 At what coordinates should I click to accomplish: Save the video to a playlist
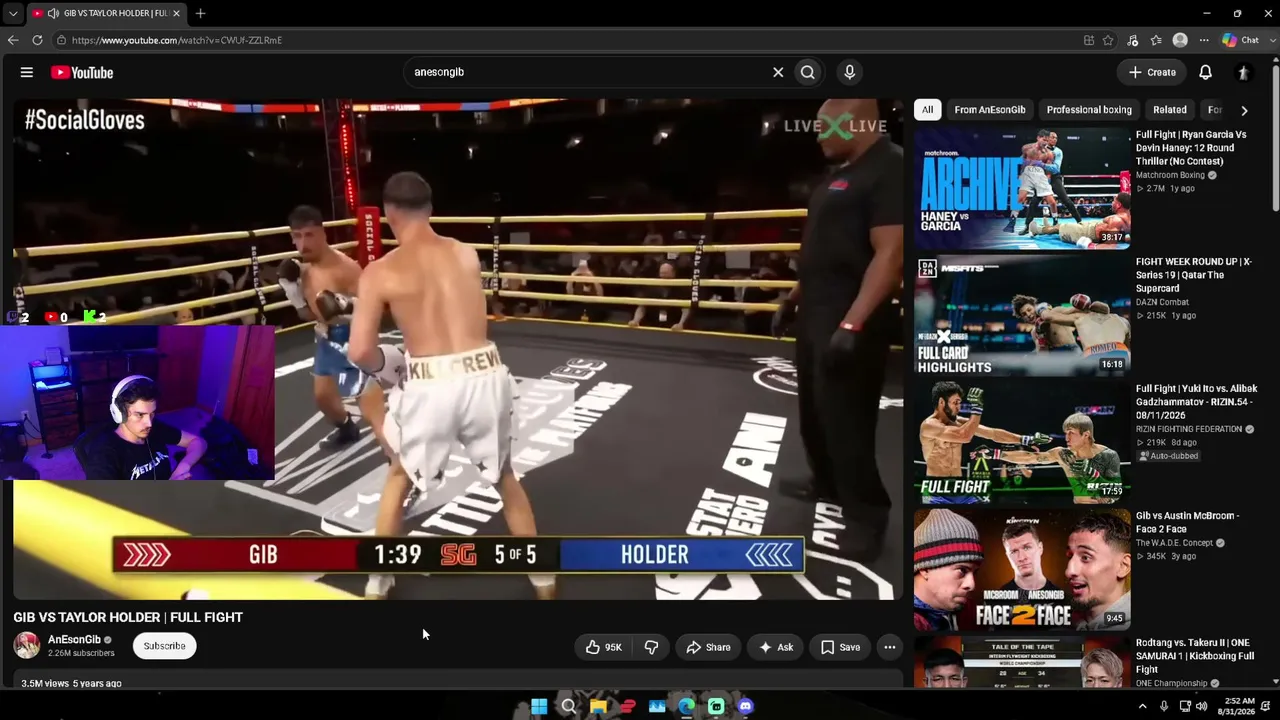[x=840, y=647]
